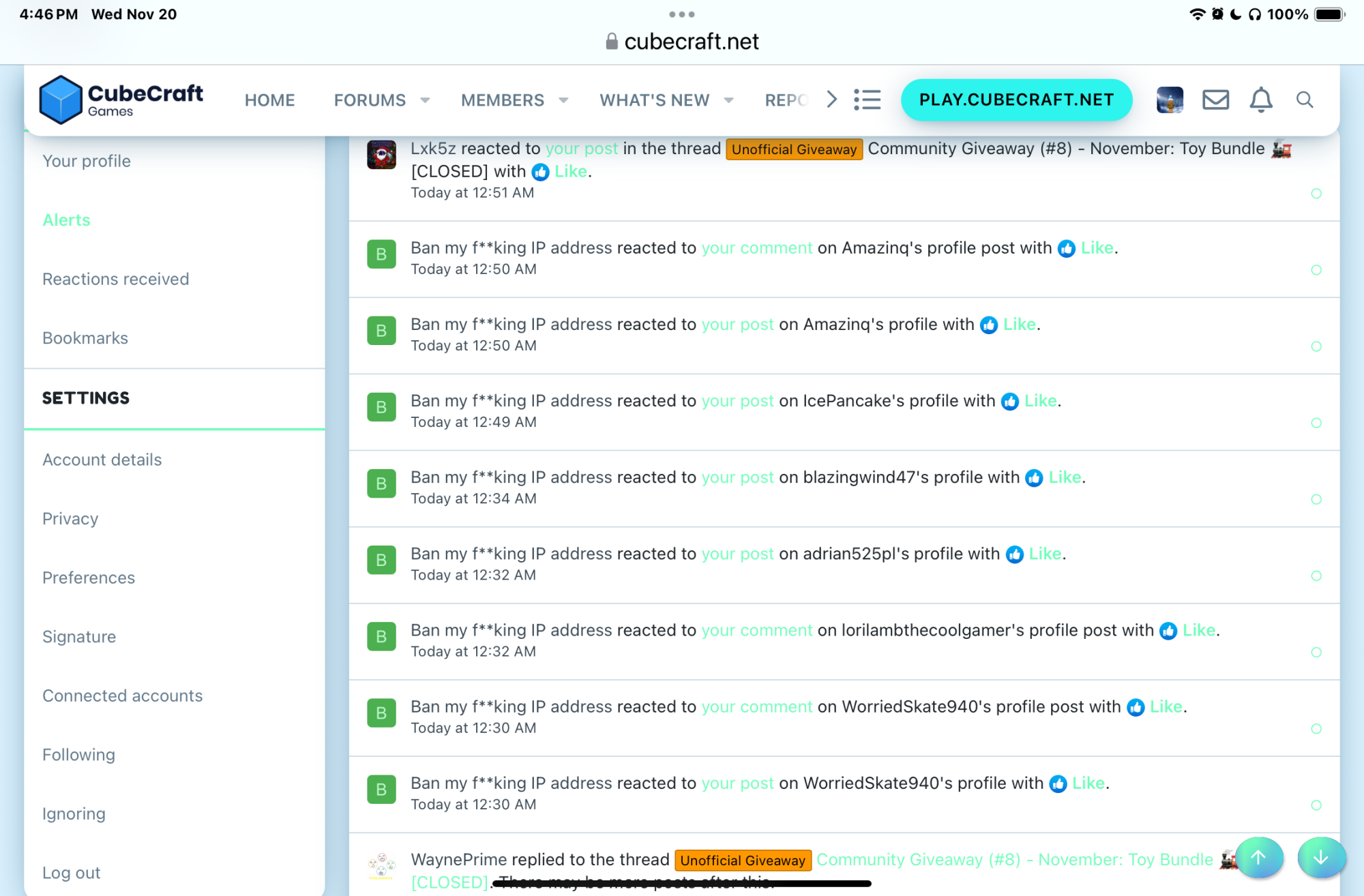Tap the scroll-to-bottom arrow button
1364x896 pixels.
(1321, 857)
